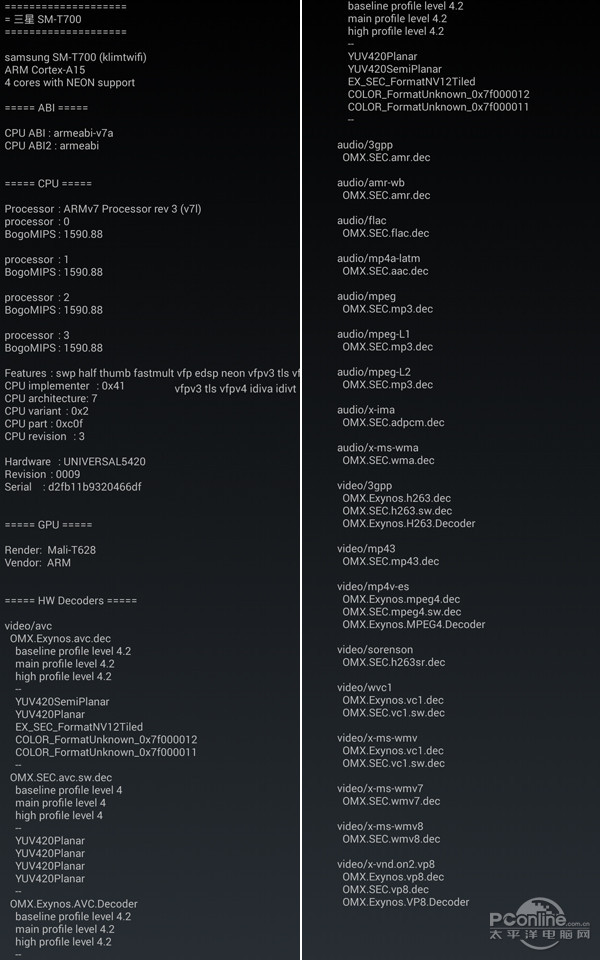Select the Render Mali-T628 line
This screenshot has width=600, height=960.
(50, 550)
